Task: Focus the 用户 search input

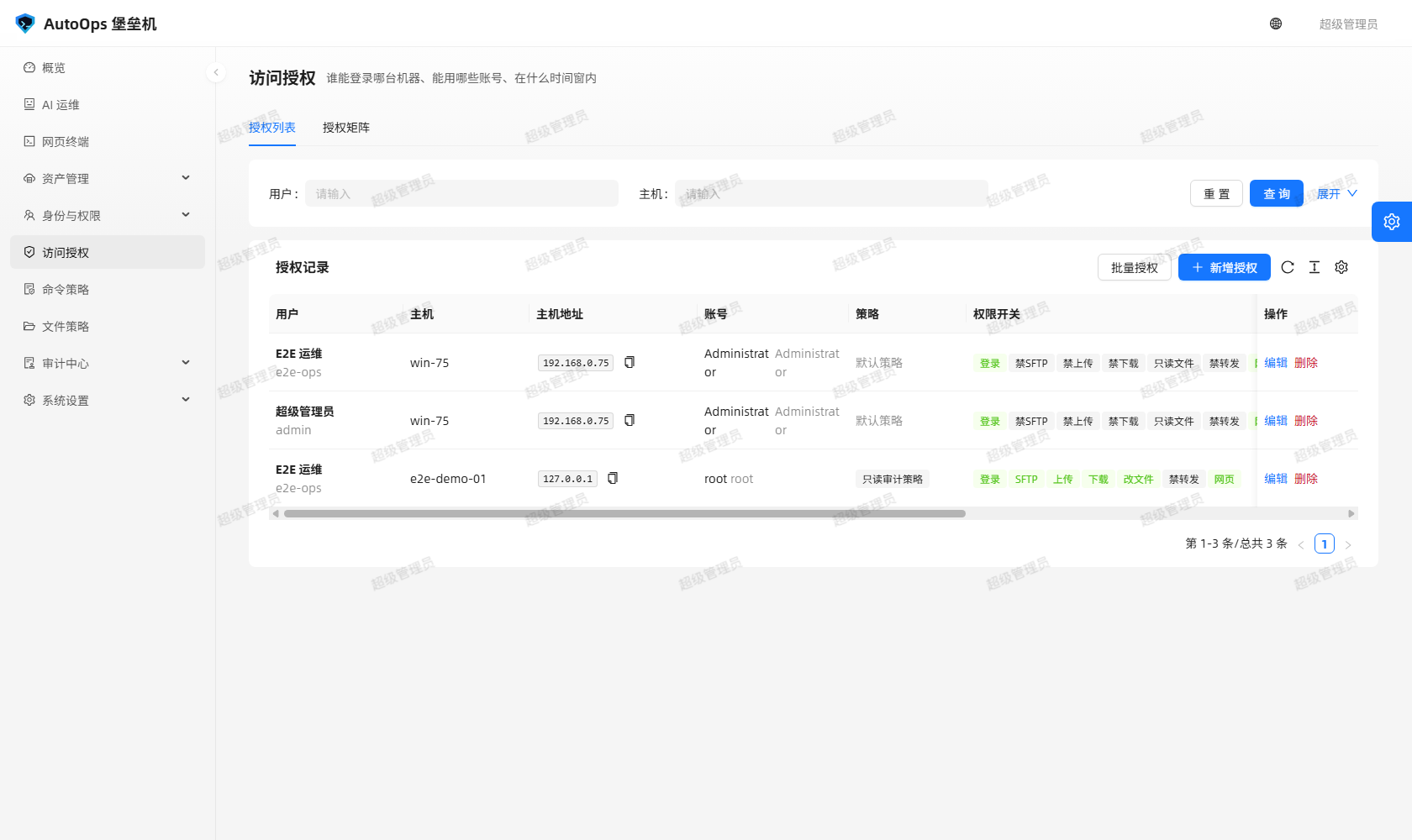Action: [x=461, y=193]
